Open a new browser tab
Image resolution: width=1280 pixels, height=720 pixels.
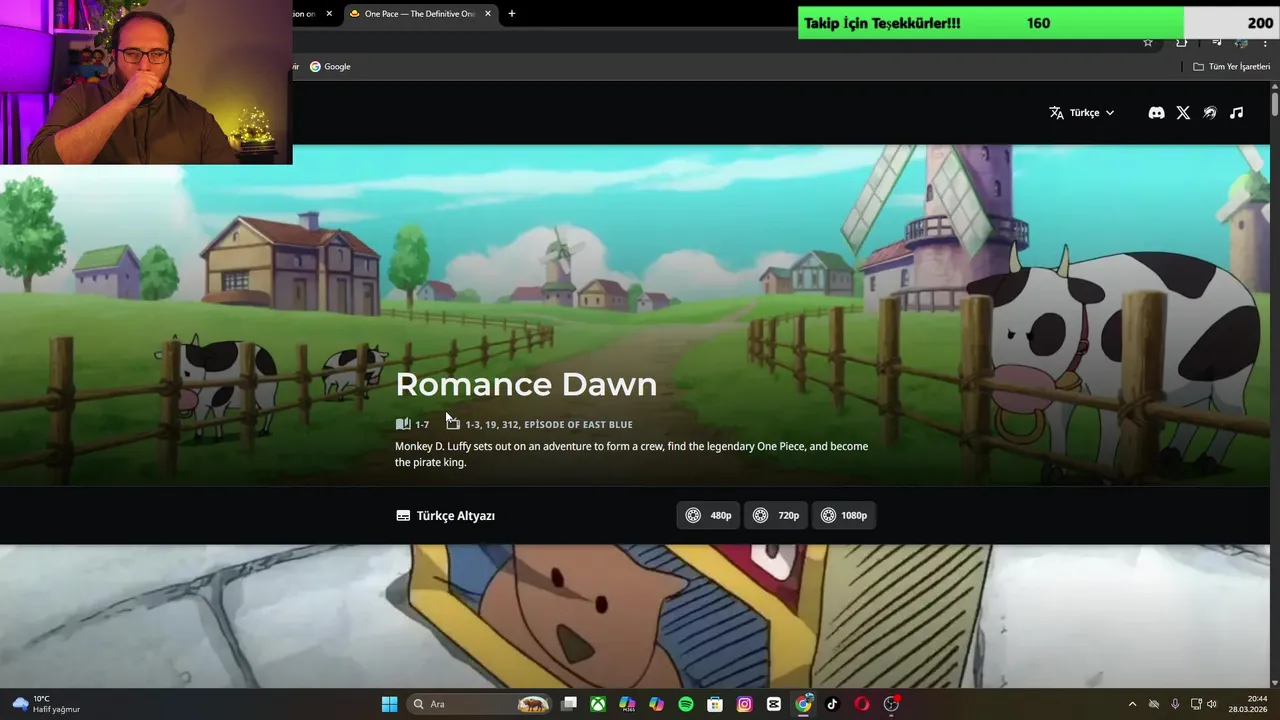(512, 14)
